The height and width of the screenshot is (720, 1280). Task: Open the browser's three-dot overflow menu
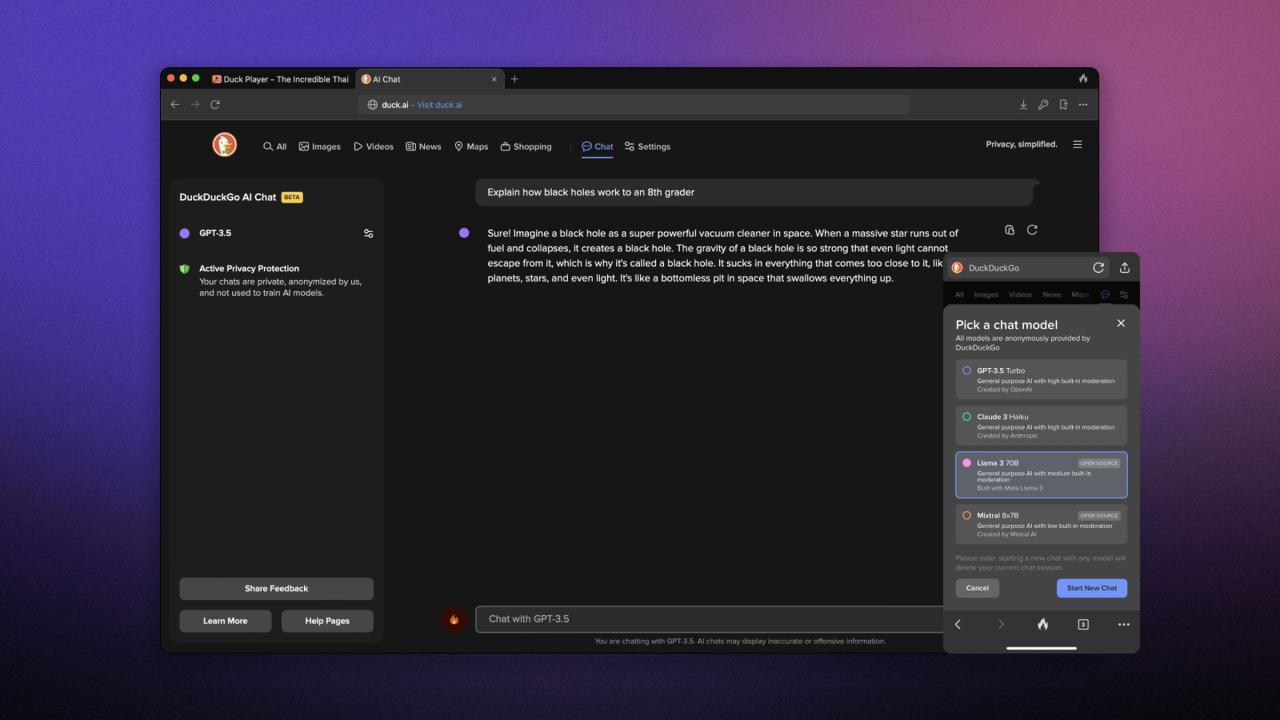click(x=1083, y=104)
